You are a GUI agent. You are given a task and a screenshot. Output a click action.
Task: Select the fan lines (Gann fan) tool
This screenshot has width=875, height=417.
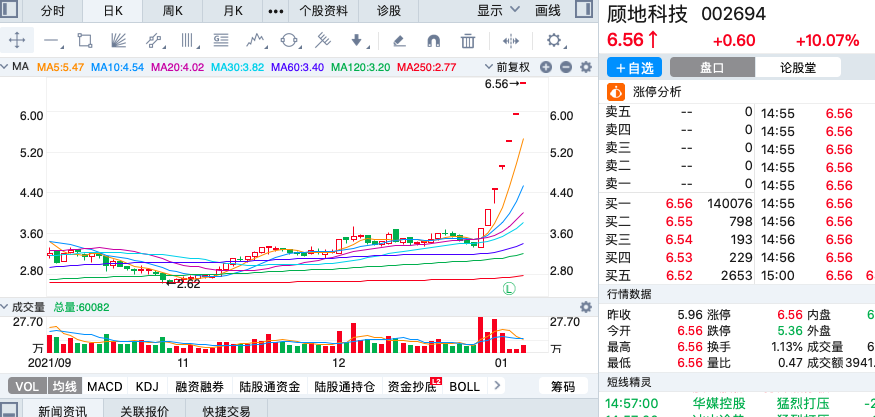tap(118, 40)
